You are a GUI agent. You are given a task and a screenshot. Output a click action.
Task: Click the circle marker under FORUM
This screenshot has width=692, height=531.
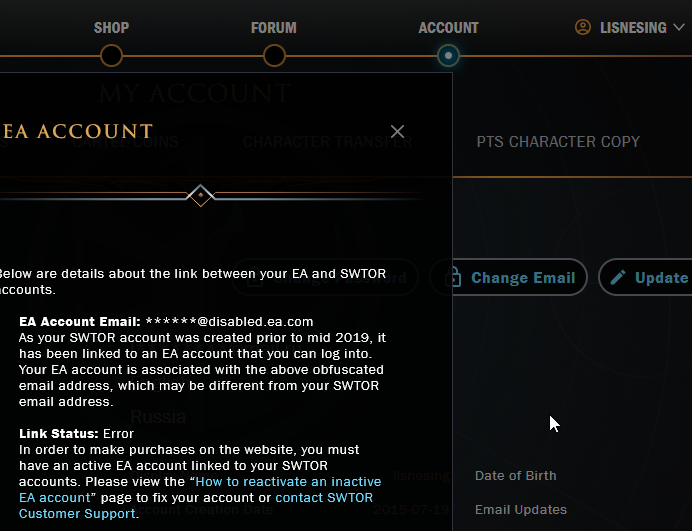click(x=274, y=56)
